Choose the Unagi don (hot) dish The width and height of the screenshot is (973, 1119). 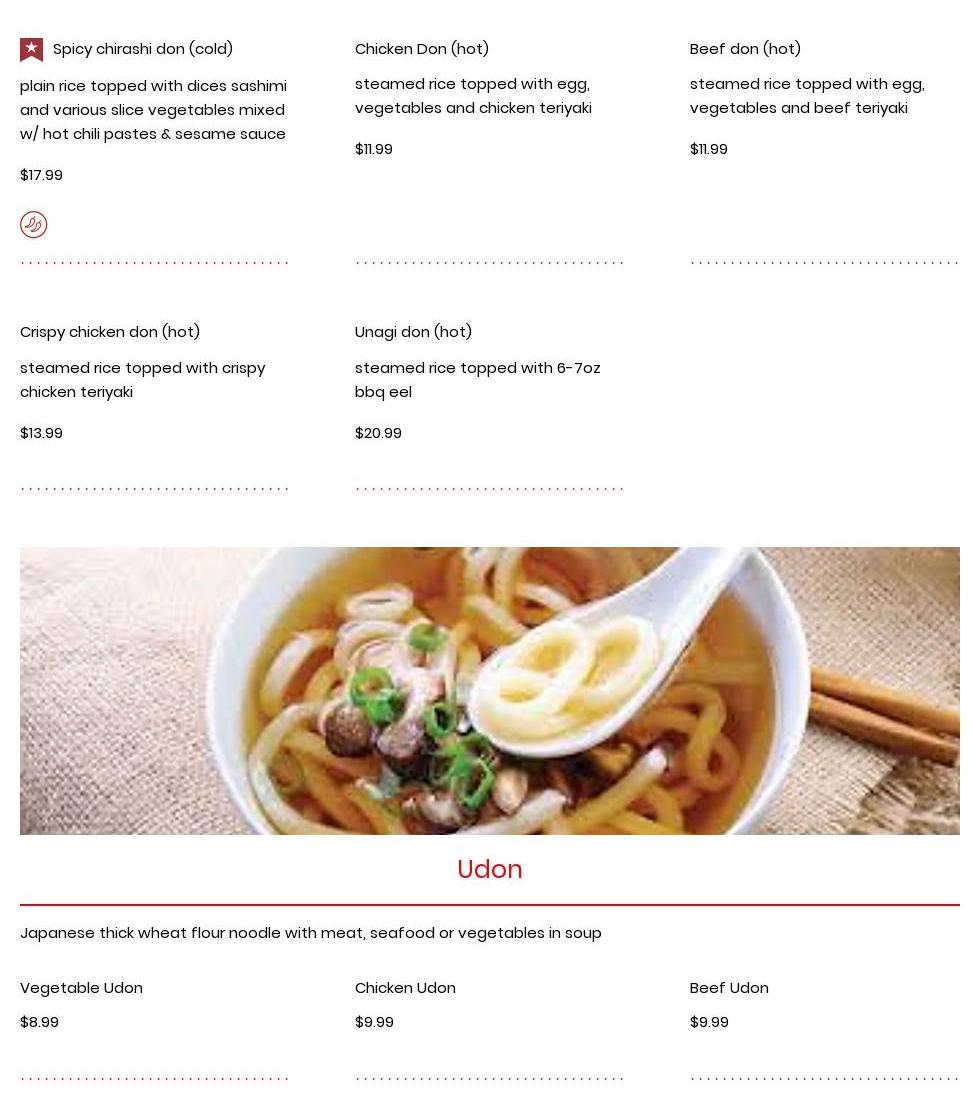tap(413, 332)
